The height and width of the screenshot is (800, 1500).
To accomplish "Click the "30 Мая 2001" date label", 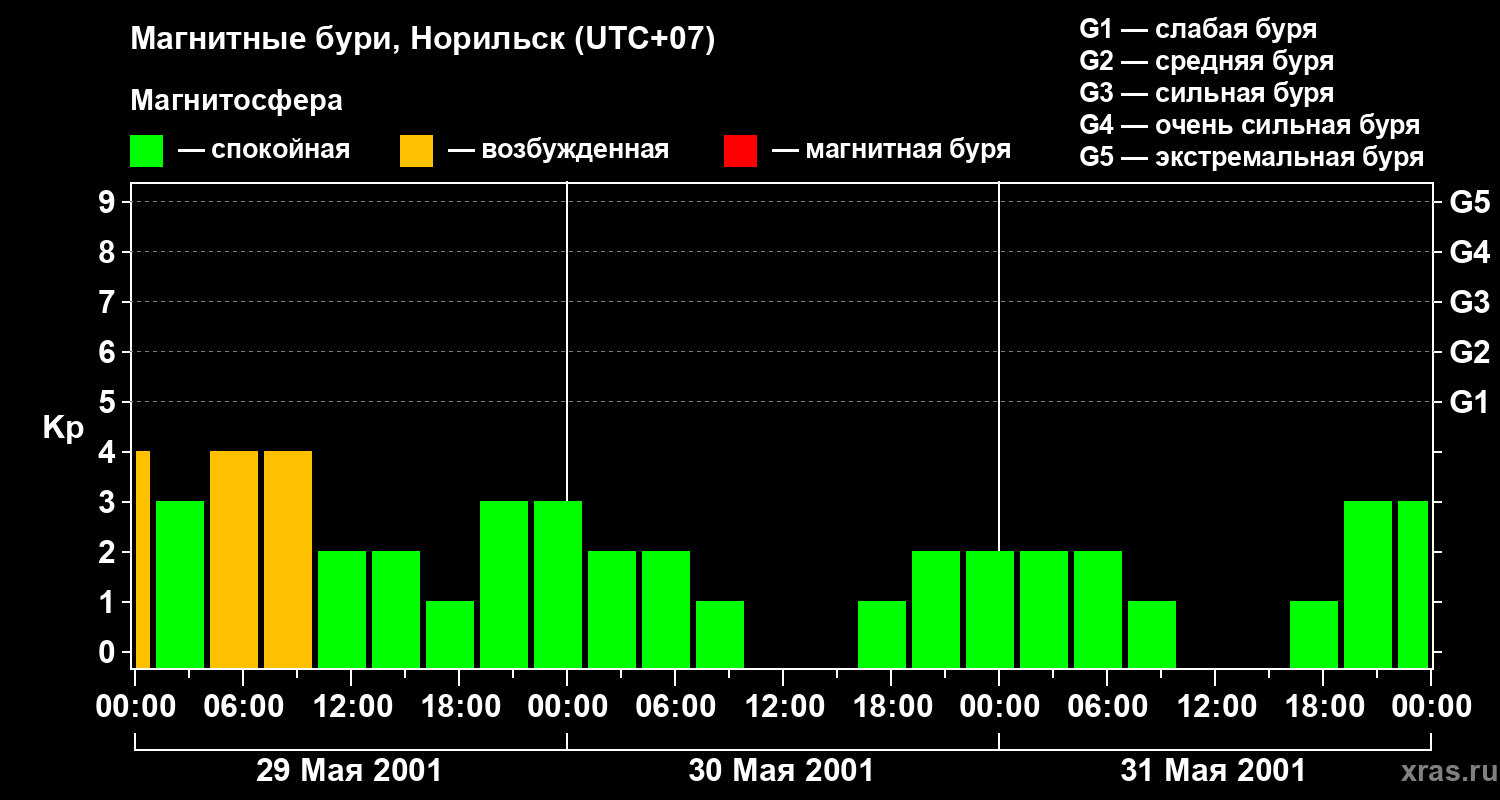I will (781, 771).
